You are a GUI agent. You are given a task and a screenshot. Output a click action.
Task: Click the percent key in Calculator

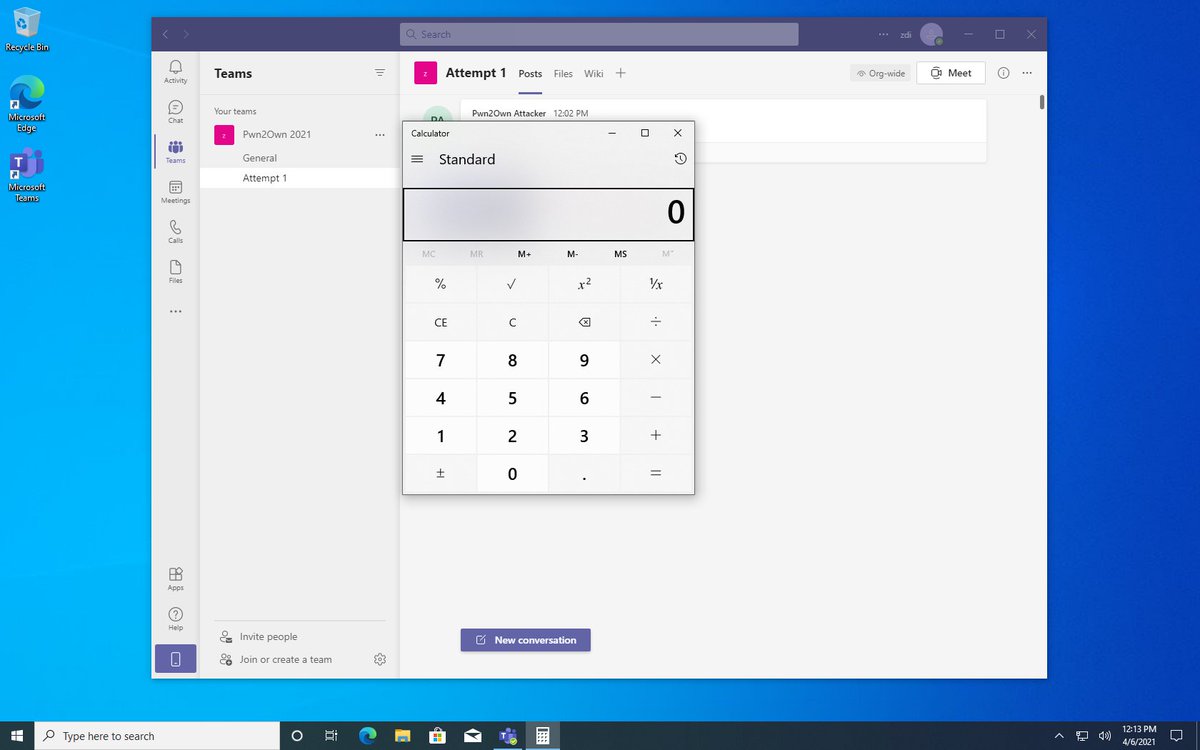click(x=440, y=284)
